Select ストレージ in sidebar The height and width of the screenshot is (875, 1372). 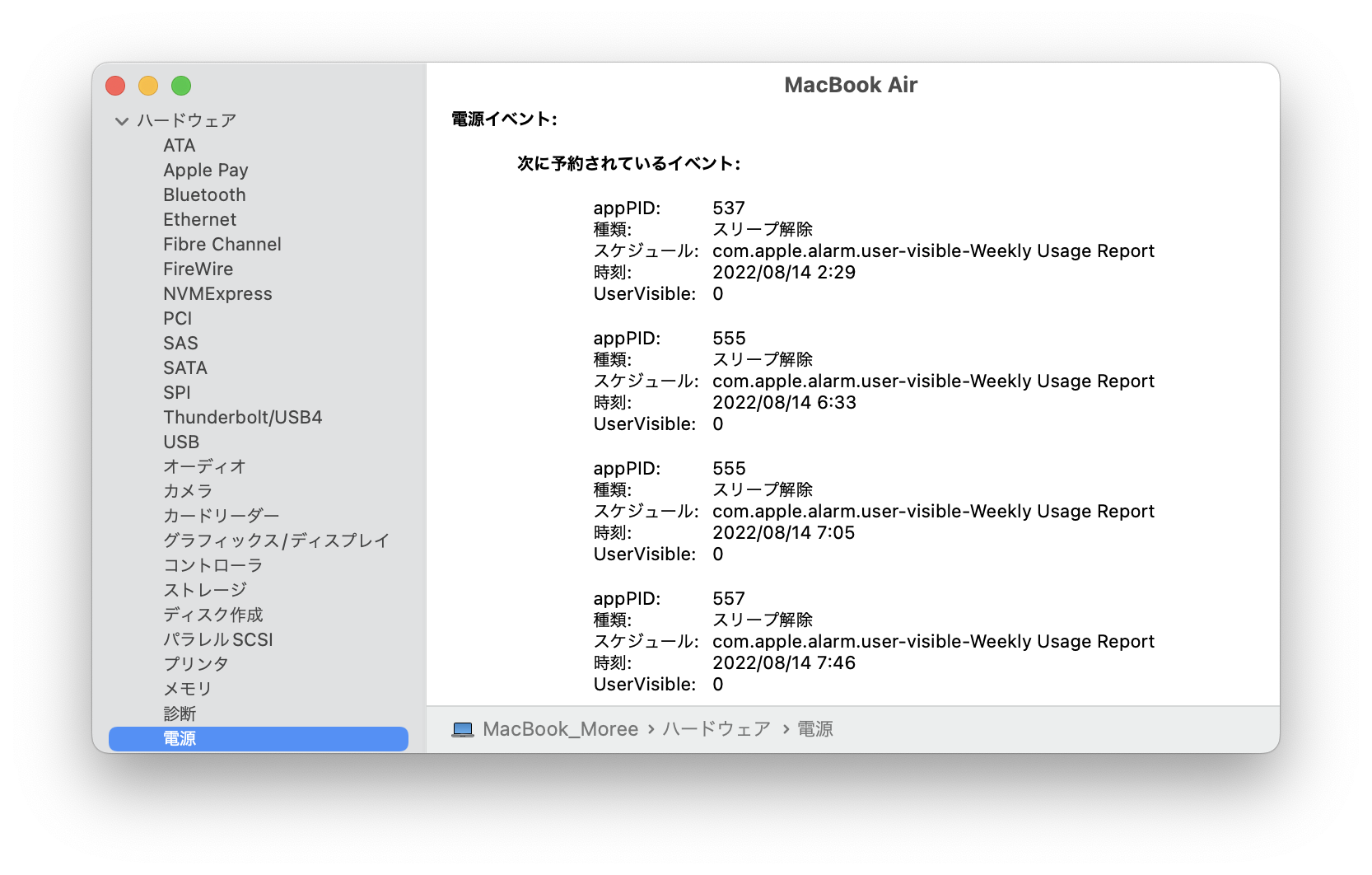pos(204,591)
